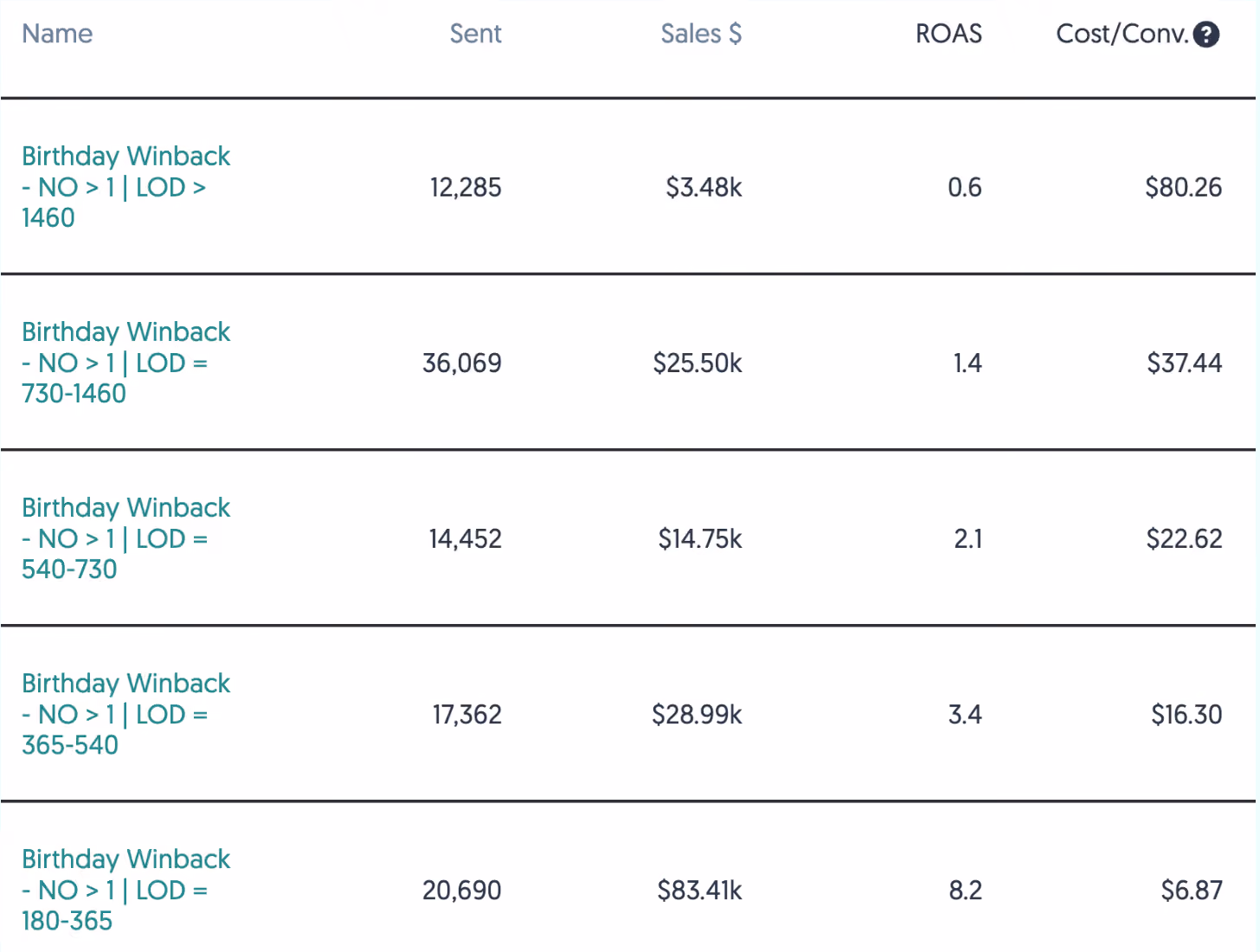This screenshot has height=952, width=1260.
Task: Open Birthday Winback LOD = 180-365 campaign
Action: point(126,890)
